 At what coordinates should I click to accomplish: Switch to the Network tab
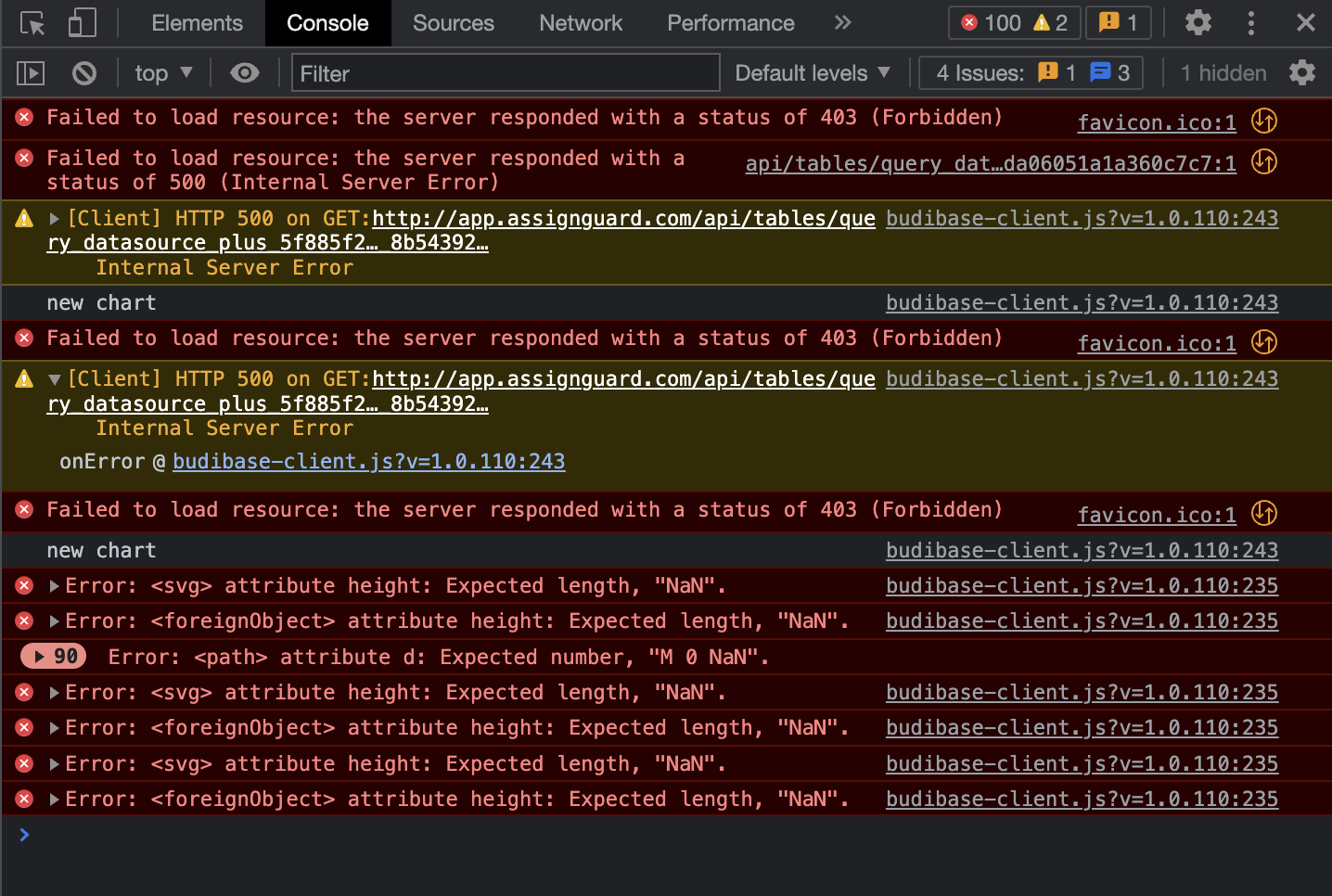(x=580, y=22)
